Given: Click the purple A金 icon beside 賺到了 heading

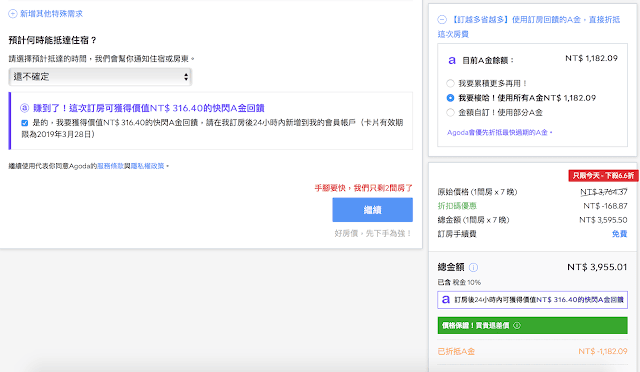Looking at the screenshot, I should click(x=25, y=108).
